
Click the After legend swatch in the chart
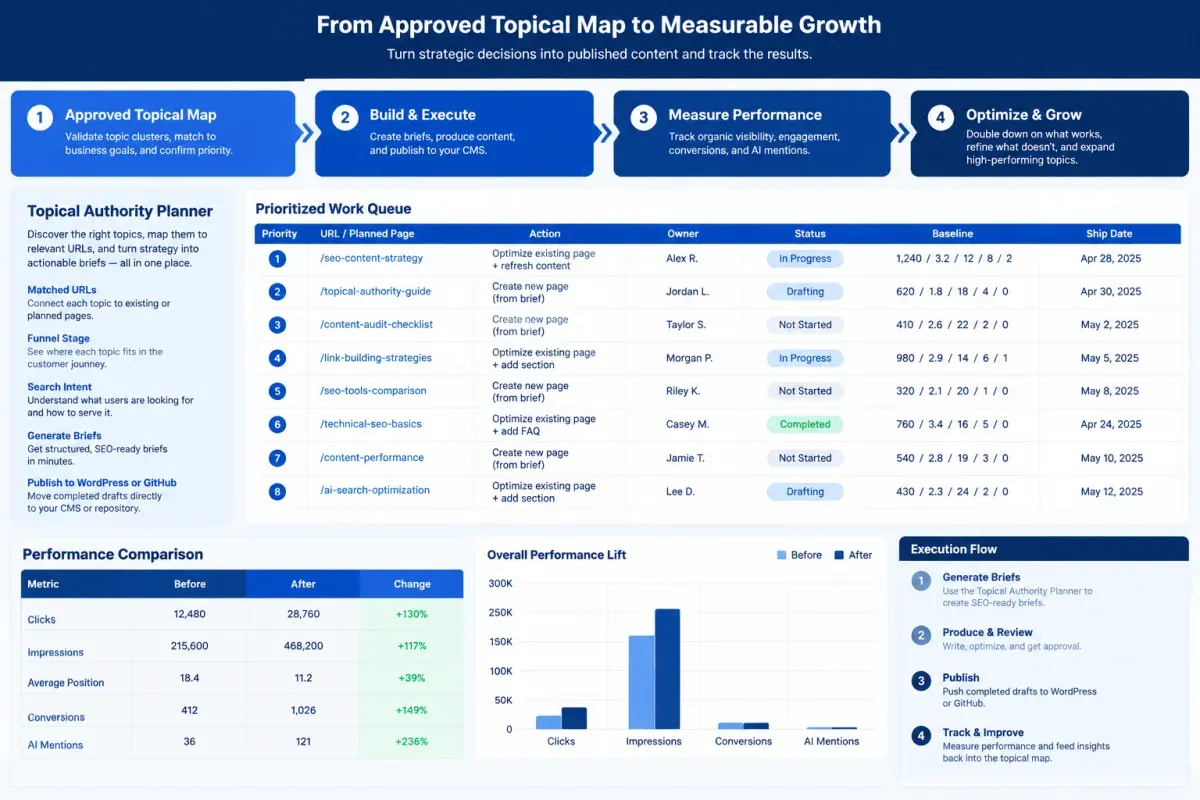[839, 555]
